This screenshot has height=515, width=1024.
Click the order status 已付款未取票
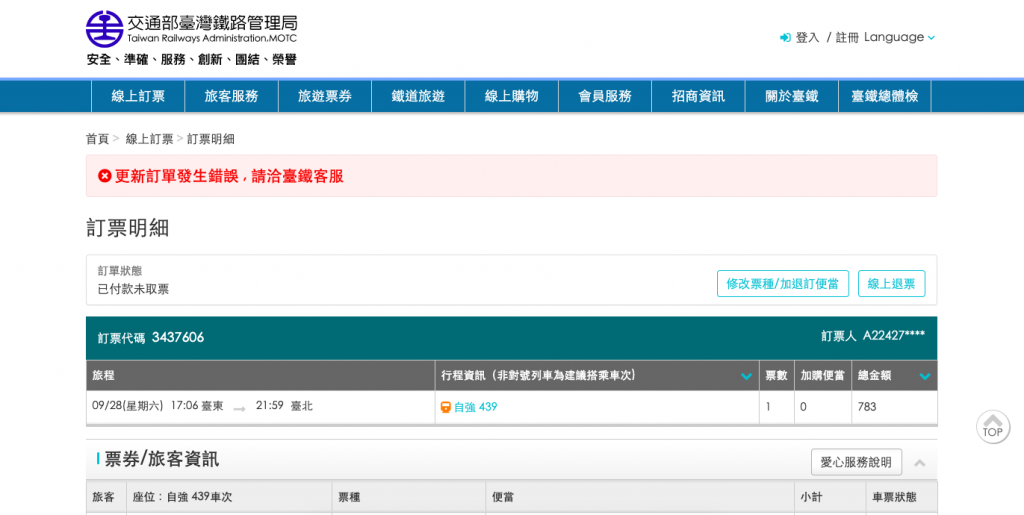point(133,289)
